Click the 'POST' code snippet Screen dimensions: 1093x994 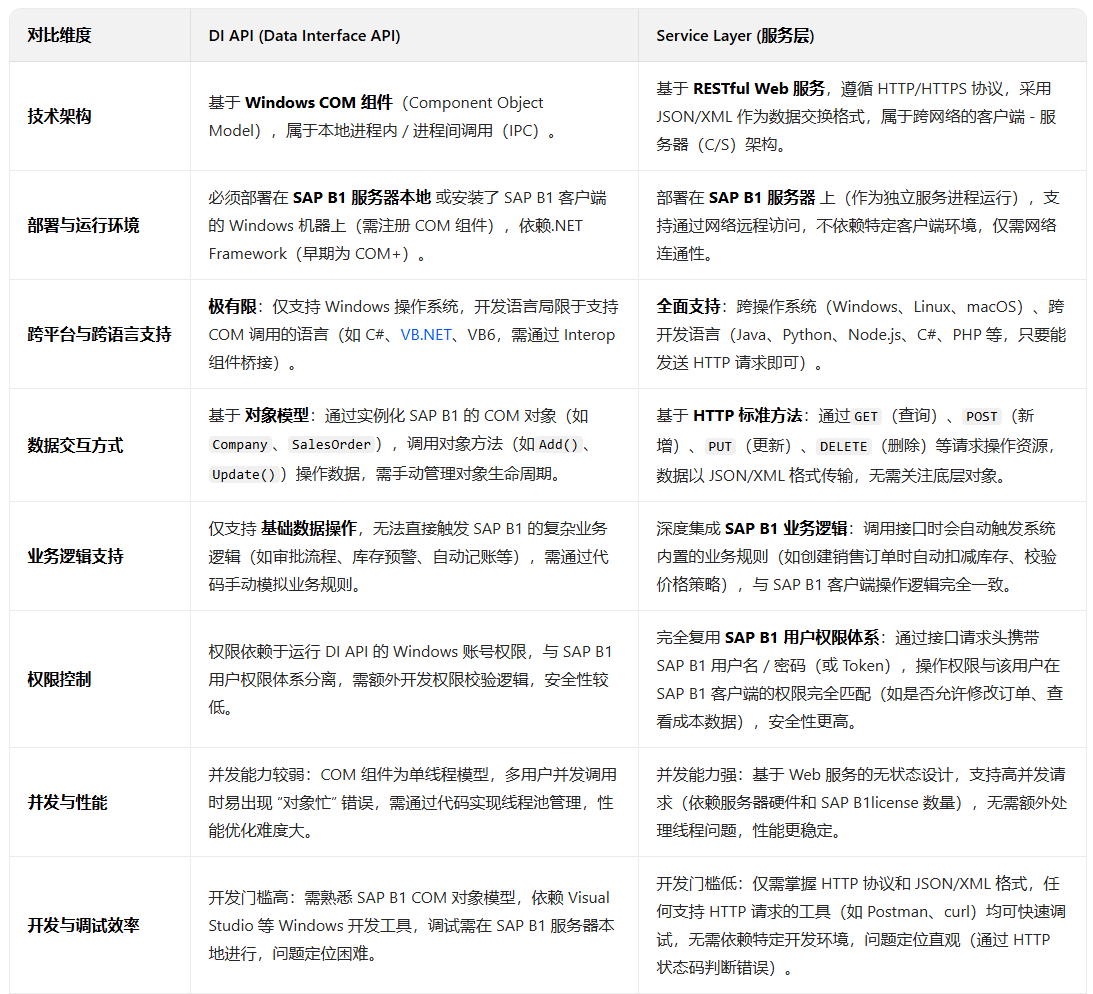981,417
